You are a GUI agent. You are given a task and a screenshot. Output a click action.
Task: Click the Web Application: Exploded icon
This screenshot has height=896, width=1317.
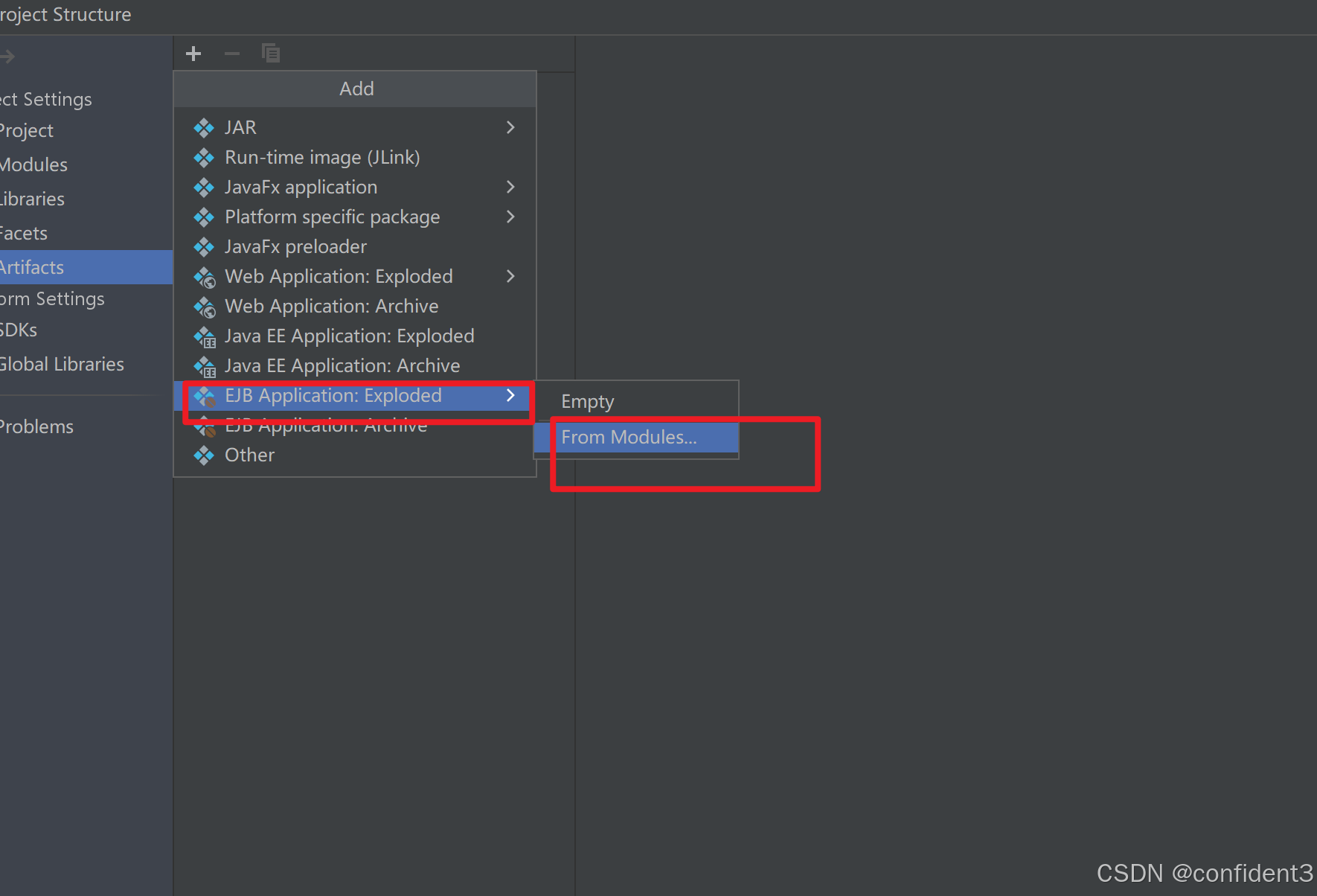click(205, 278)
